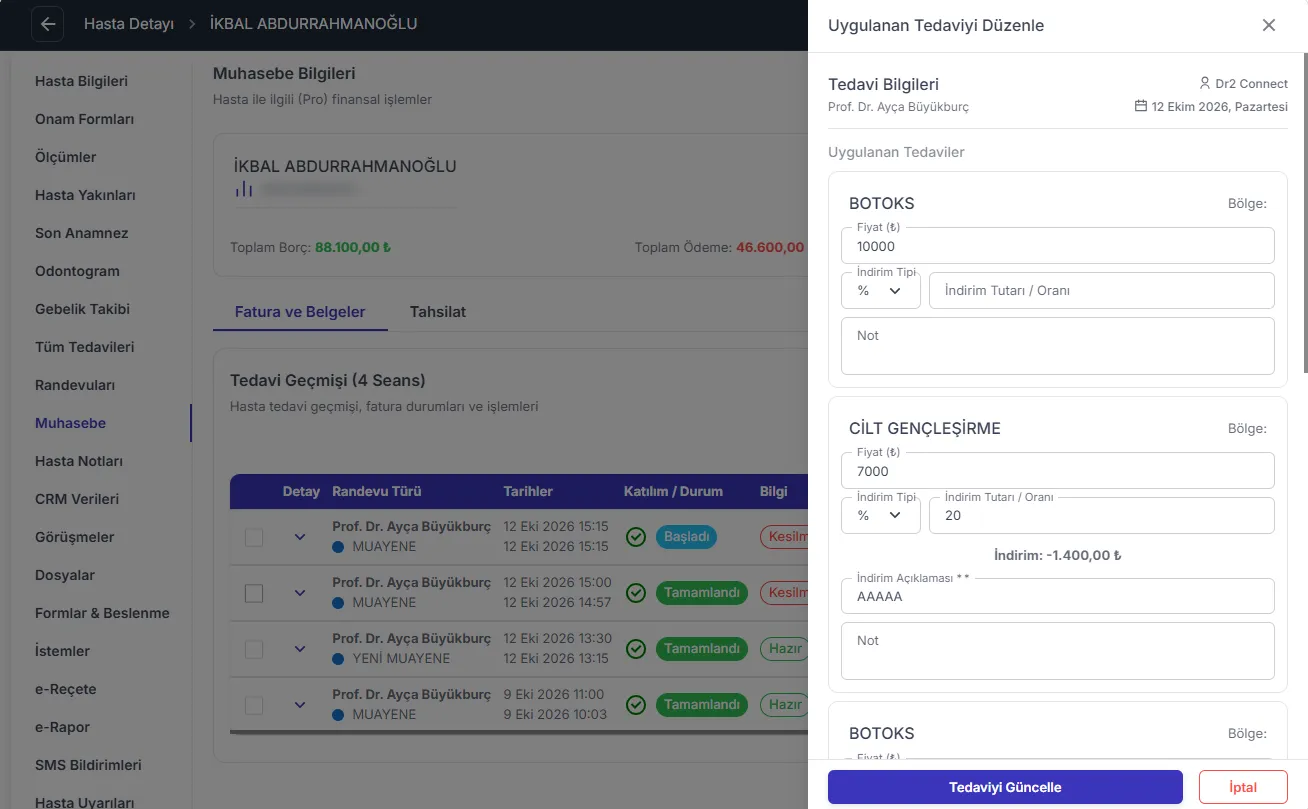Click CİLT GENÇLEŞİRME Fiyat field showing 7000
Screen dimensions: 1308x809
click(1058, 470)
